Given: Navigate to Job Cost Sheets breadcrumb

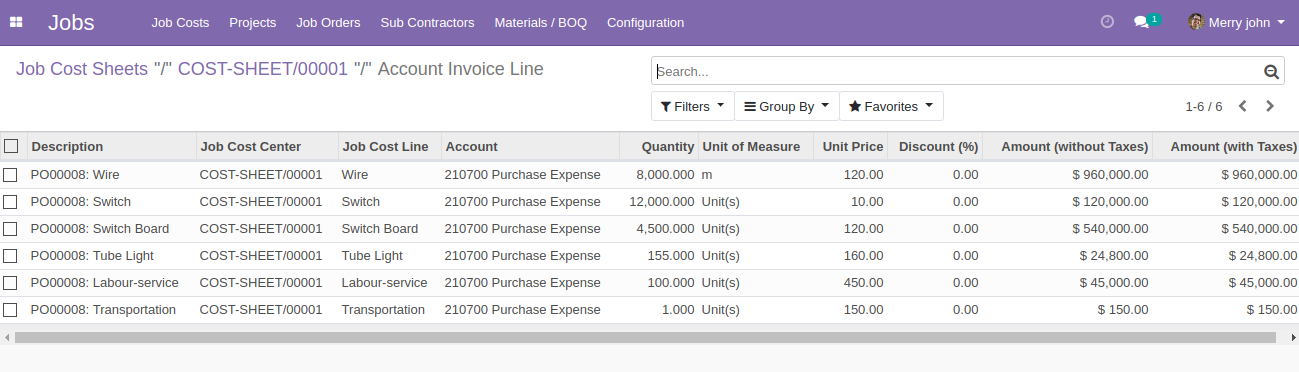Looking at the screenshot, I should 81,69.
